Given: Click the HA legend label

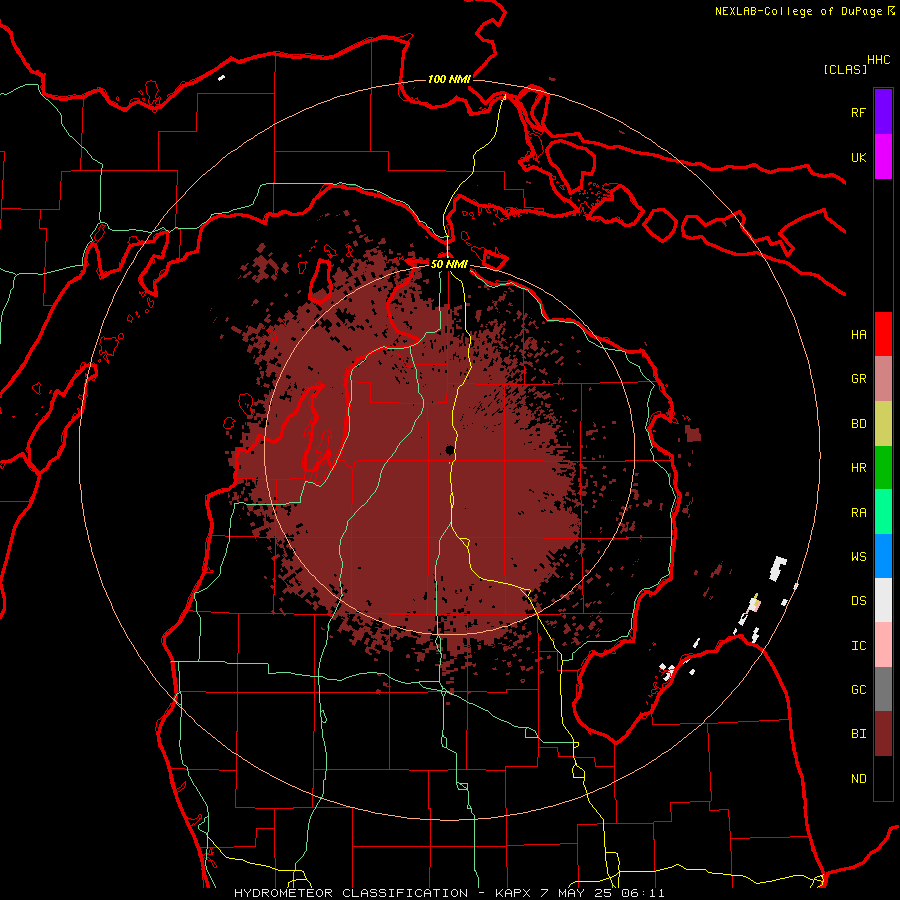Looking at the screenshot, I should [x=858, y=334].
